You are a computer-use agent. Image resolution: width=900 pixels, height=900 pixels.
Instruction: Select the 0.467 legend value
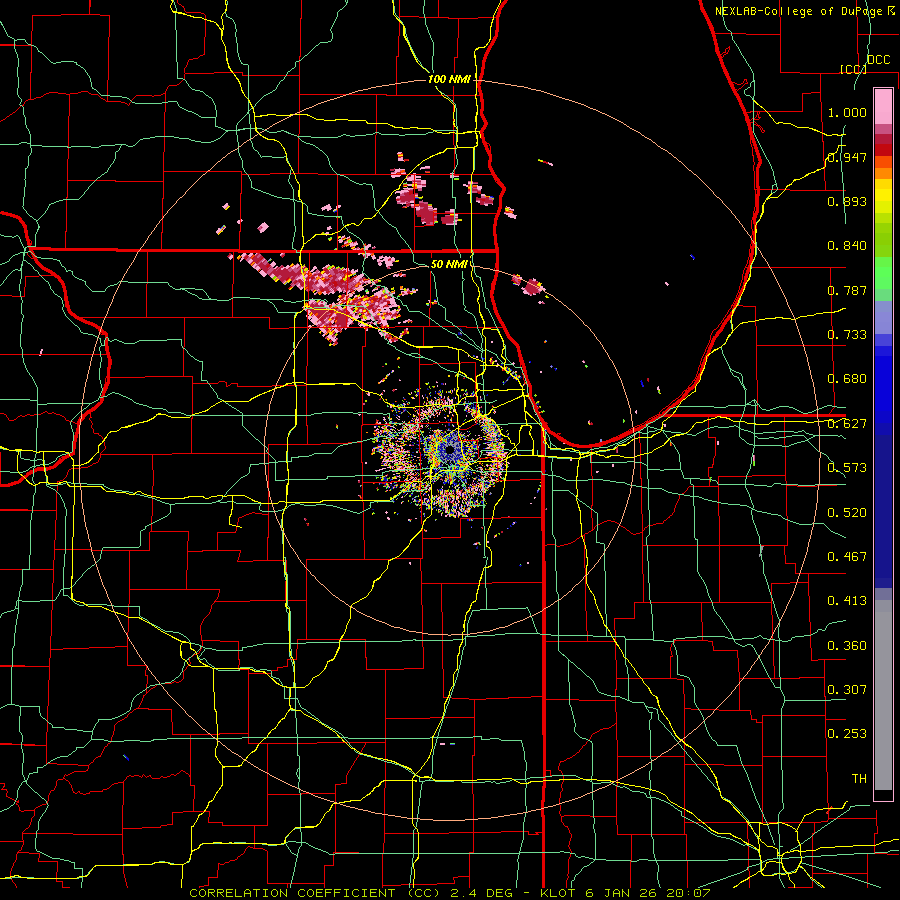[847, 556]
